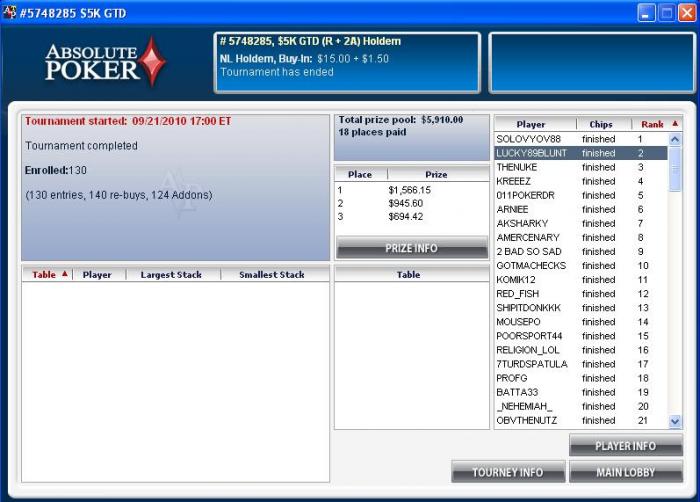The height and width of the screenshot is (502, 700).
Task: Click the PRIZE INFO button
Action: 412,247
